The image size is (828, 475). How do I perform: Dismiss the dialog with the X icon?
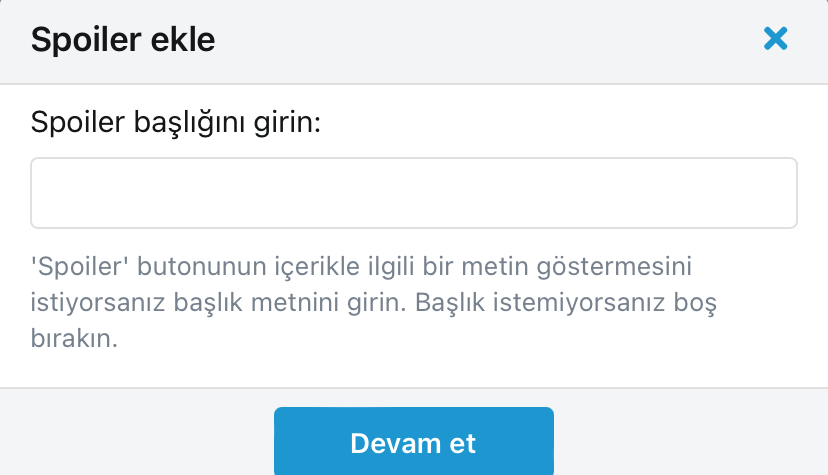click(x=775, y=39)
